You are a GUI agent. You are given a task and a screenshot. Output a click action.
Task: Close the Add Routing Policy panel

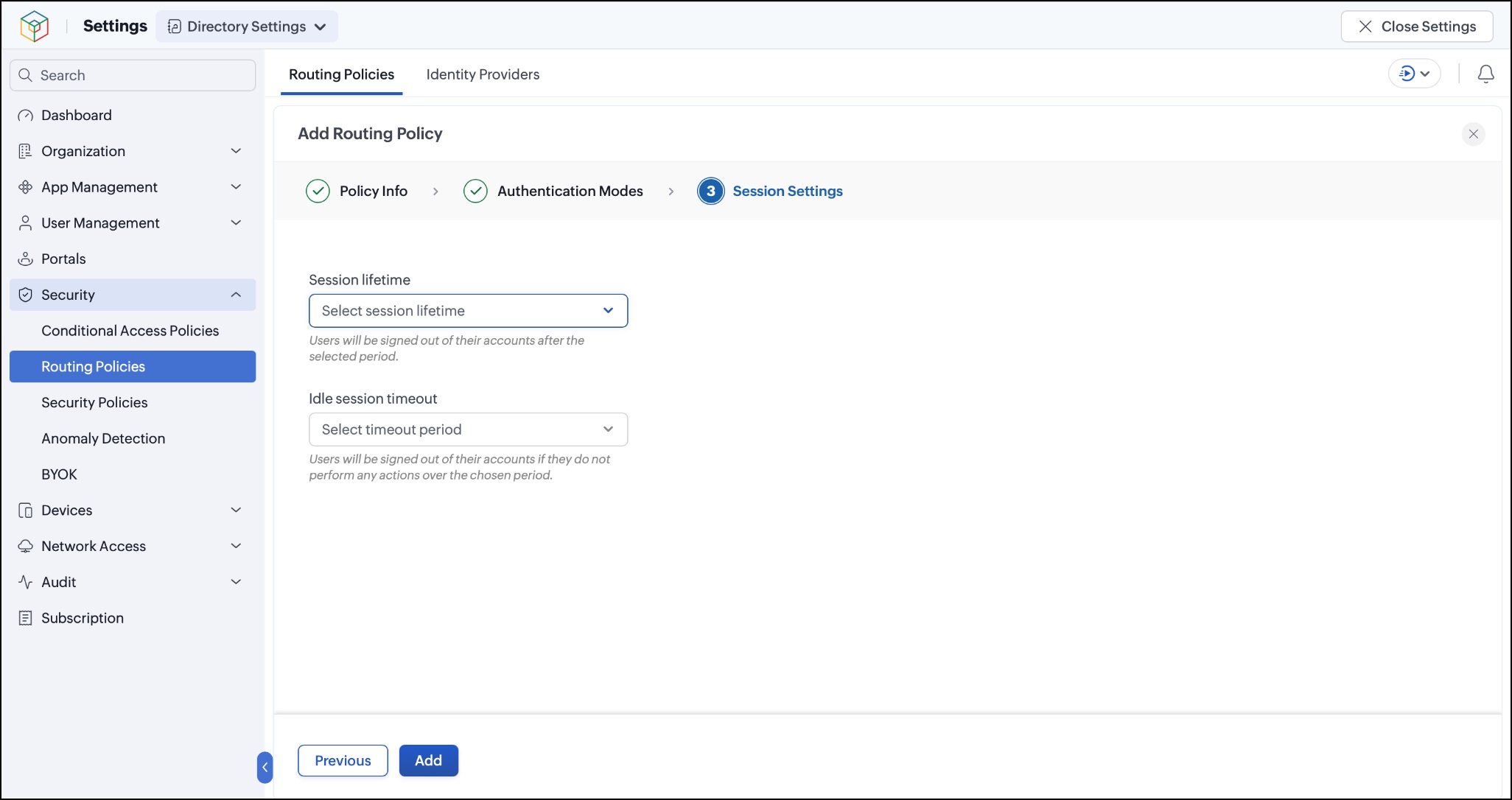tap(1474, 134)
